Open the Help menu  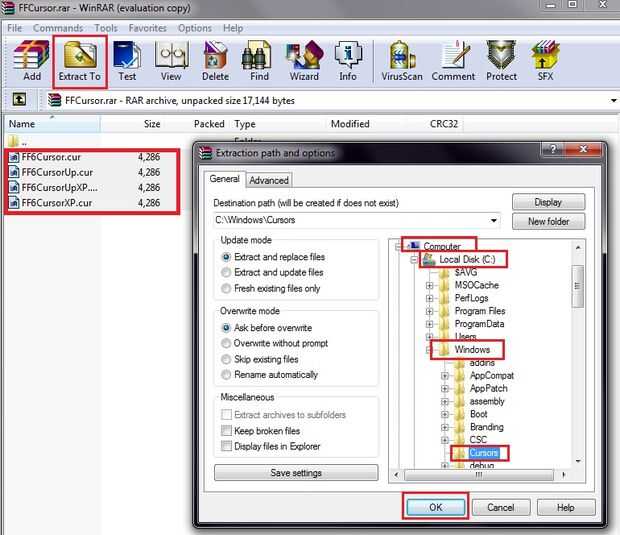[x=233, y=28]
